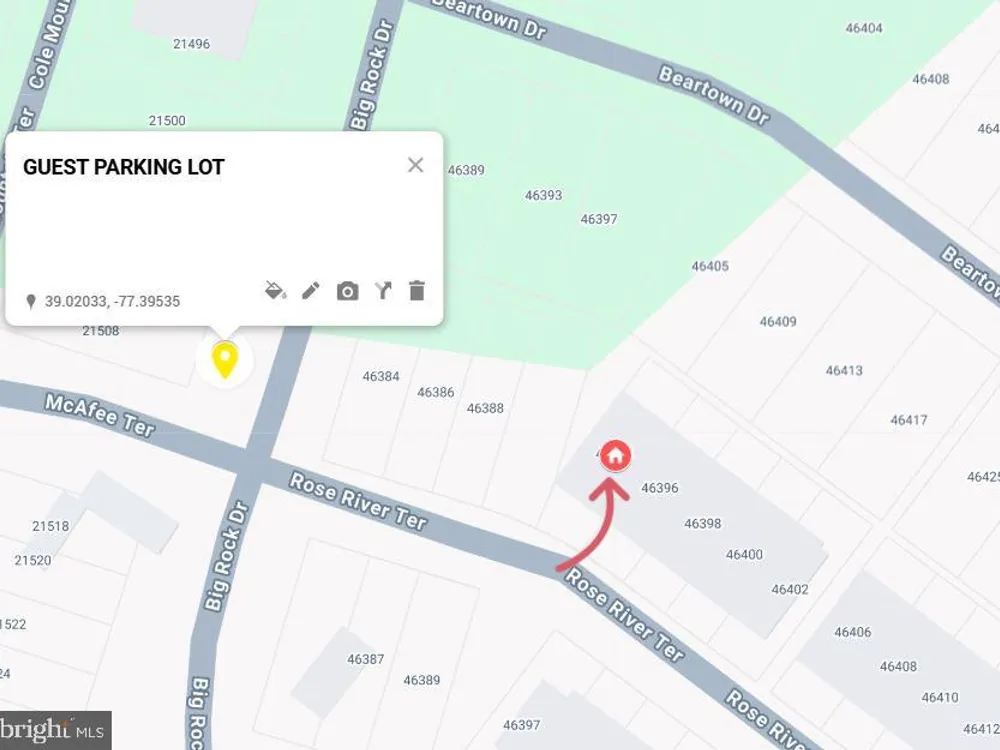Click the location pin beside coordinates
This screenshot has width=1000, height=750.
(31, 301)
